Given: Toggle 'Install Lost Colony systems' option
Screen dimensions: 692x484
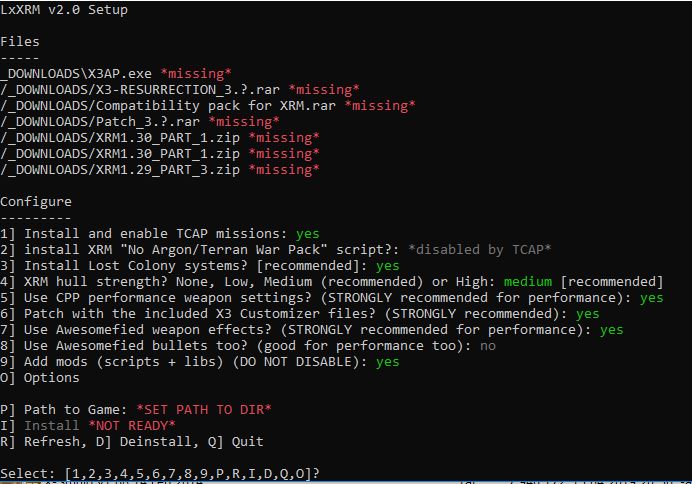Looking at the screenshot, I should (199, 266).
